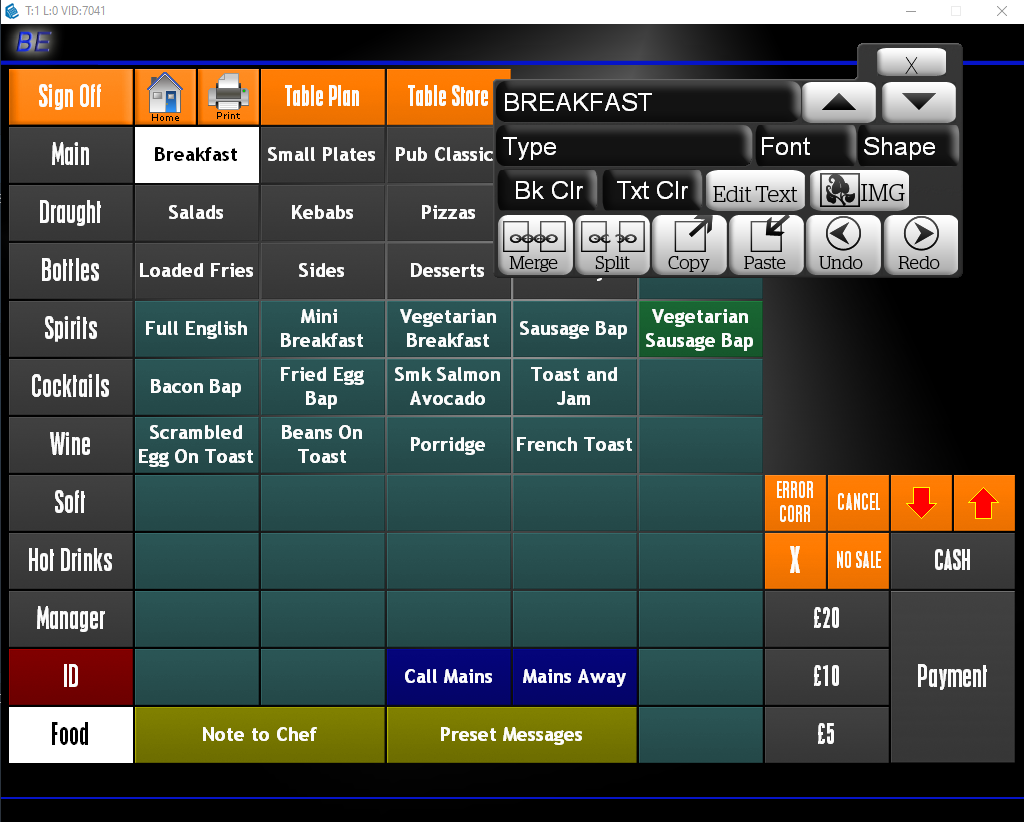
Task: Open Note to Chef
Action: (259, 735)
